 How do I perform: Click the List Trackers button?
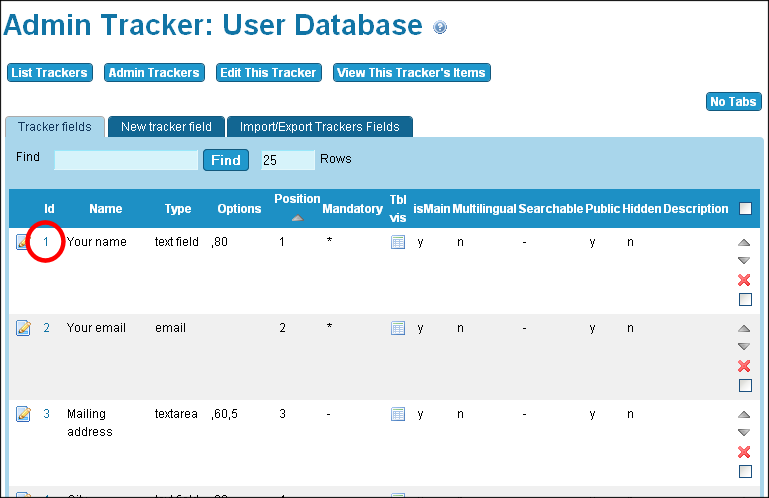49,73
